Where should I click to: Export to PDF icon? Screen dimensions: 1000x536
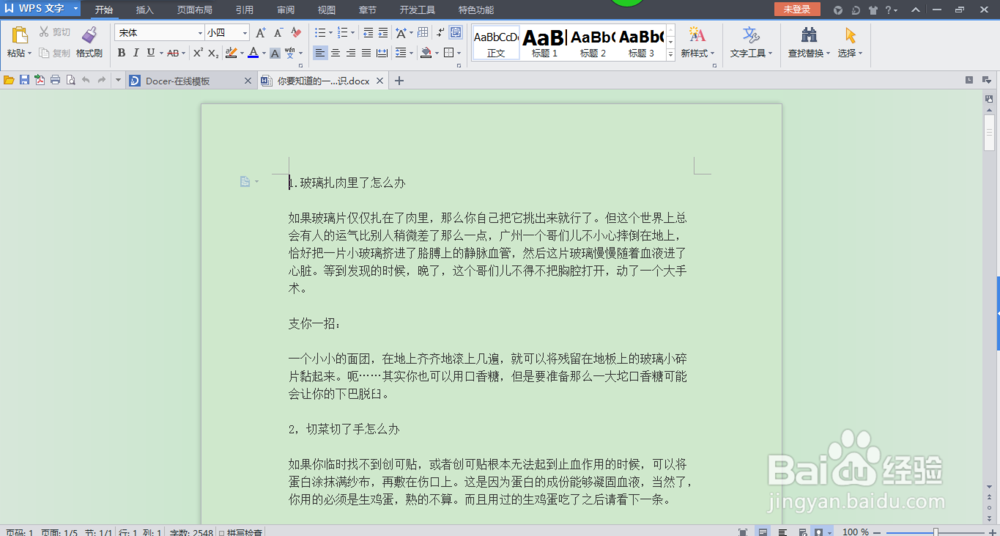pos(40,80)
